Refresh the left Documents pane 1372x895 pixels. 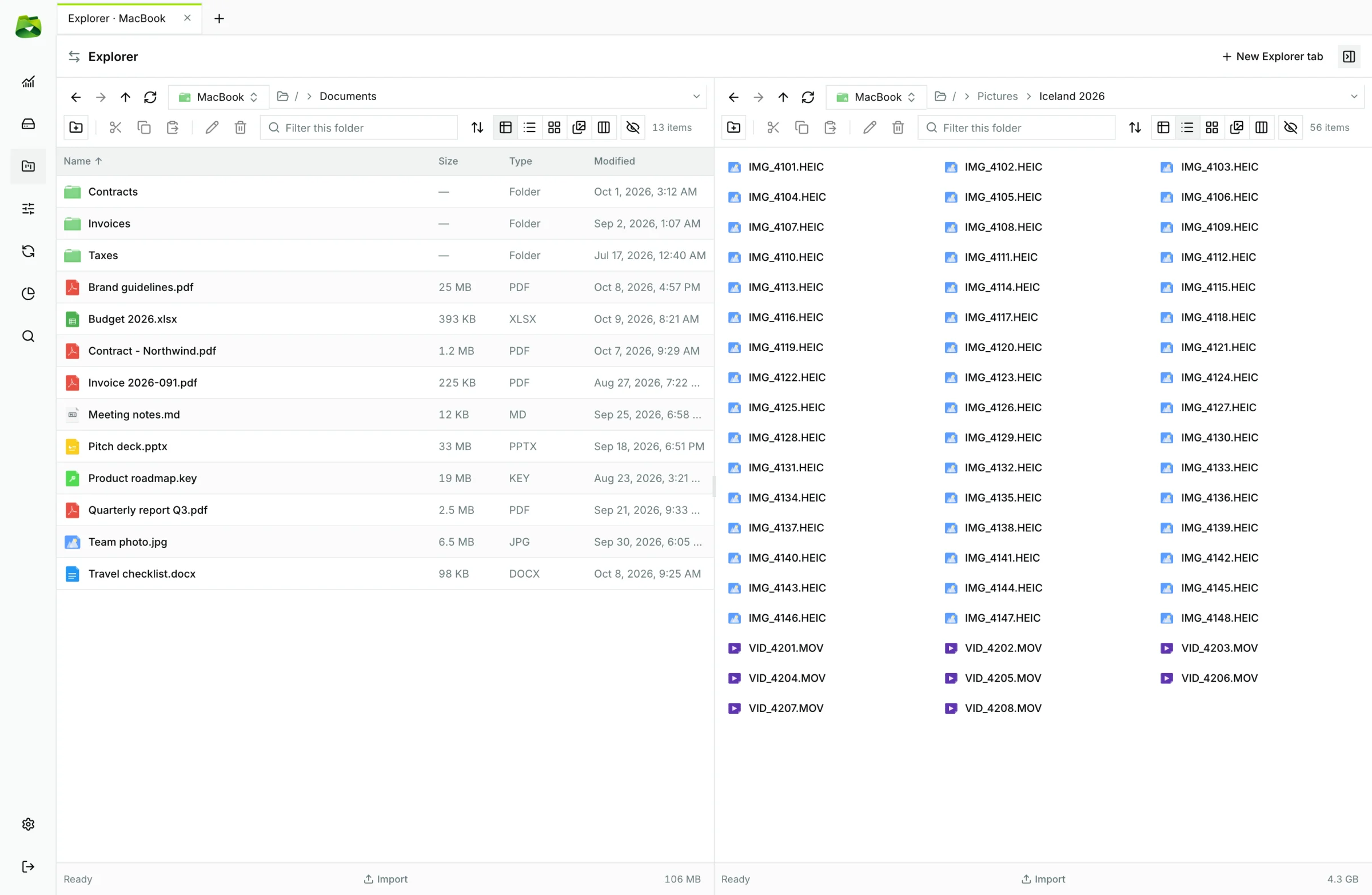150,97
